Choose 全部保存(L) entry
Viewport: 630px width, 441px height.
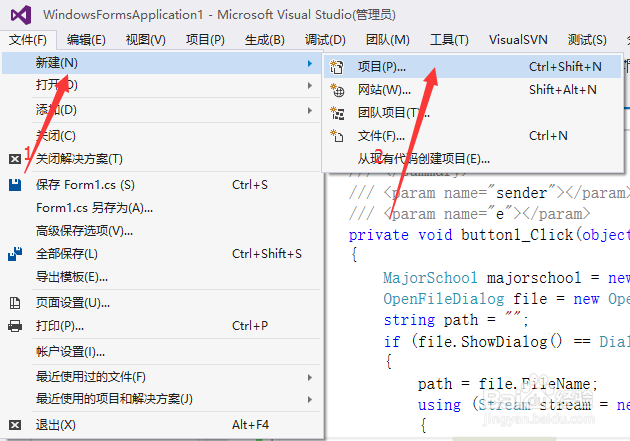[161, 254]
